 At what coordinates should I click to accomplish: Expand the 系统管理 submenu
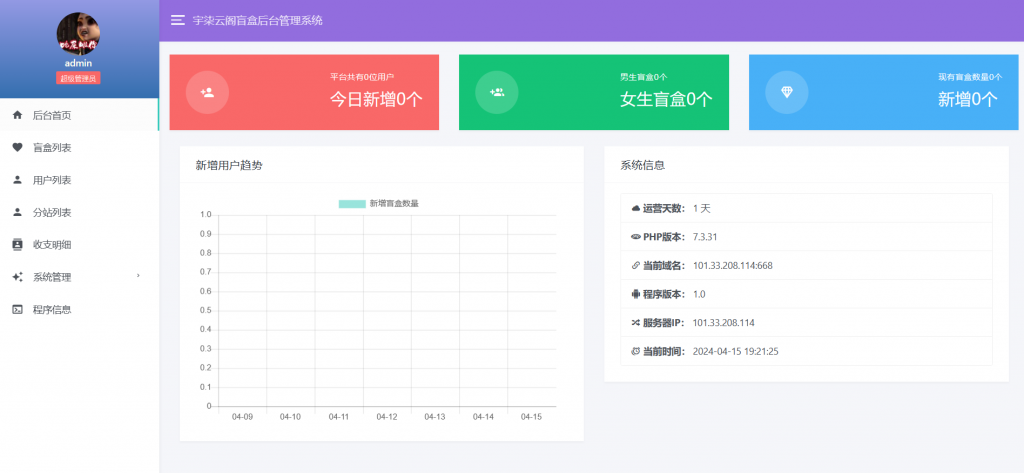click(79, 277)
